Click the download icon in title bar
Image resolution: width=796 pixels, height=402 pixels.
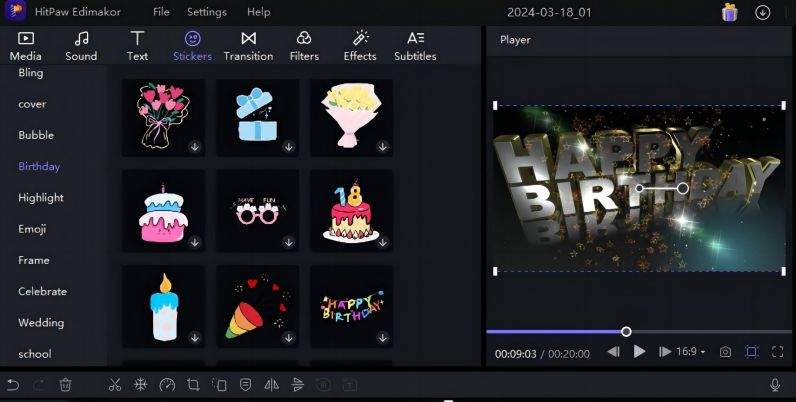[x=762, y=12]
